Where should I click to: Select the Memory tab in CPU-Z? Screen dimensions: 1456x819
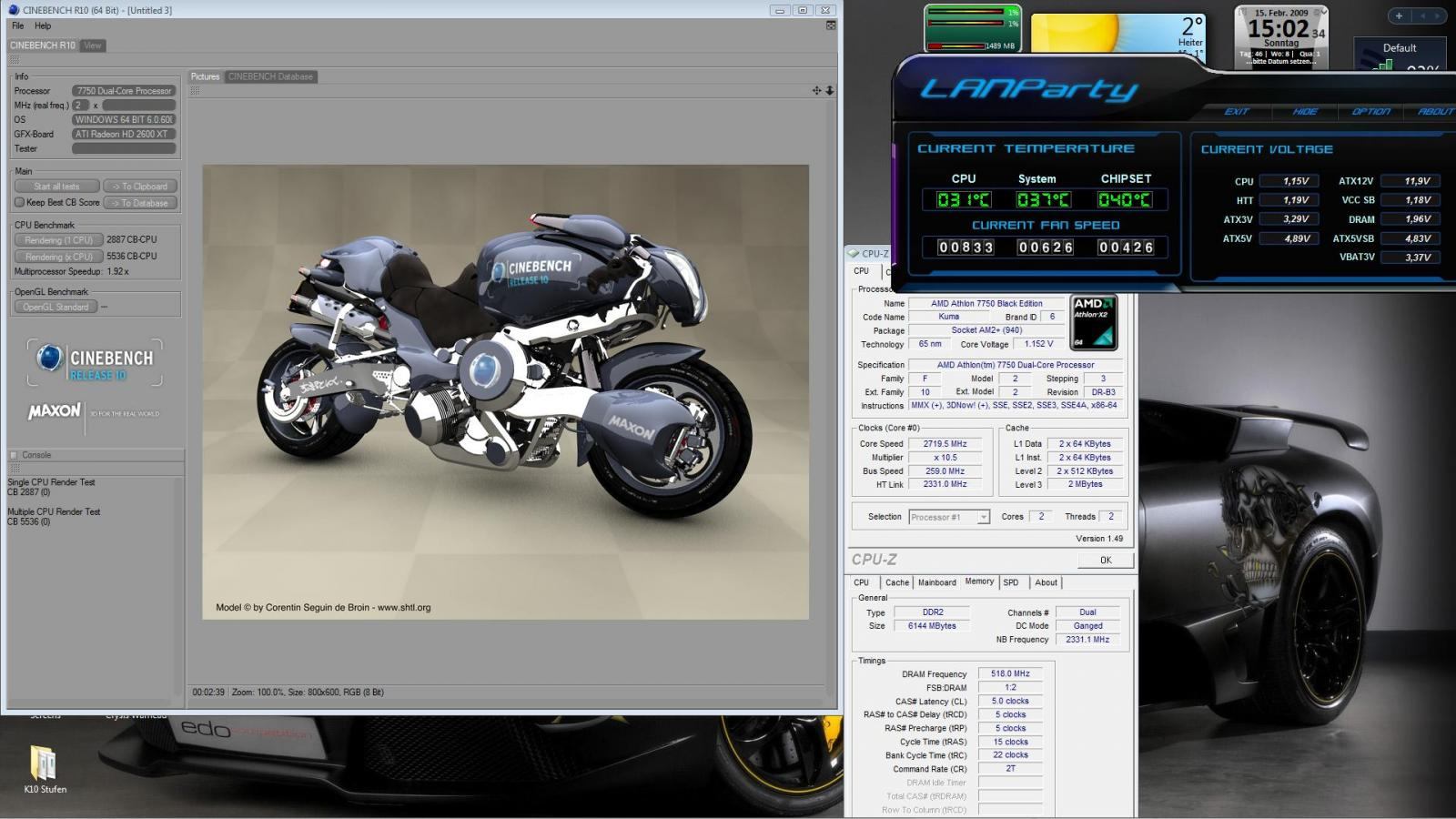coord(979,581)
